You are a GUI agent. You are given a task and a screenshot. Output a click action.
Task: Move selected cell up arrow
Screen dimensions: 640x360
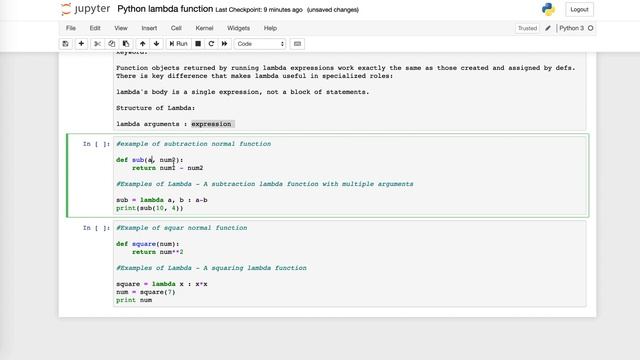tap(142, 44)
